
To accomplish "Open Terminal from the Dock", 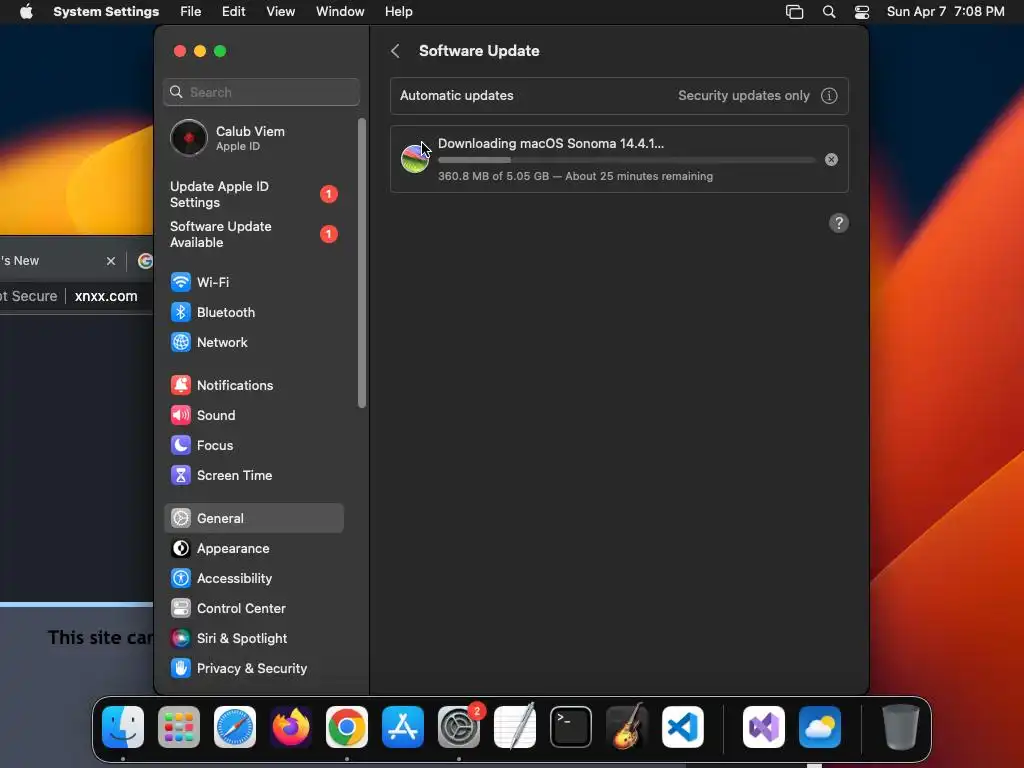I will point(571,727).
